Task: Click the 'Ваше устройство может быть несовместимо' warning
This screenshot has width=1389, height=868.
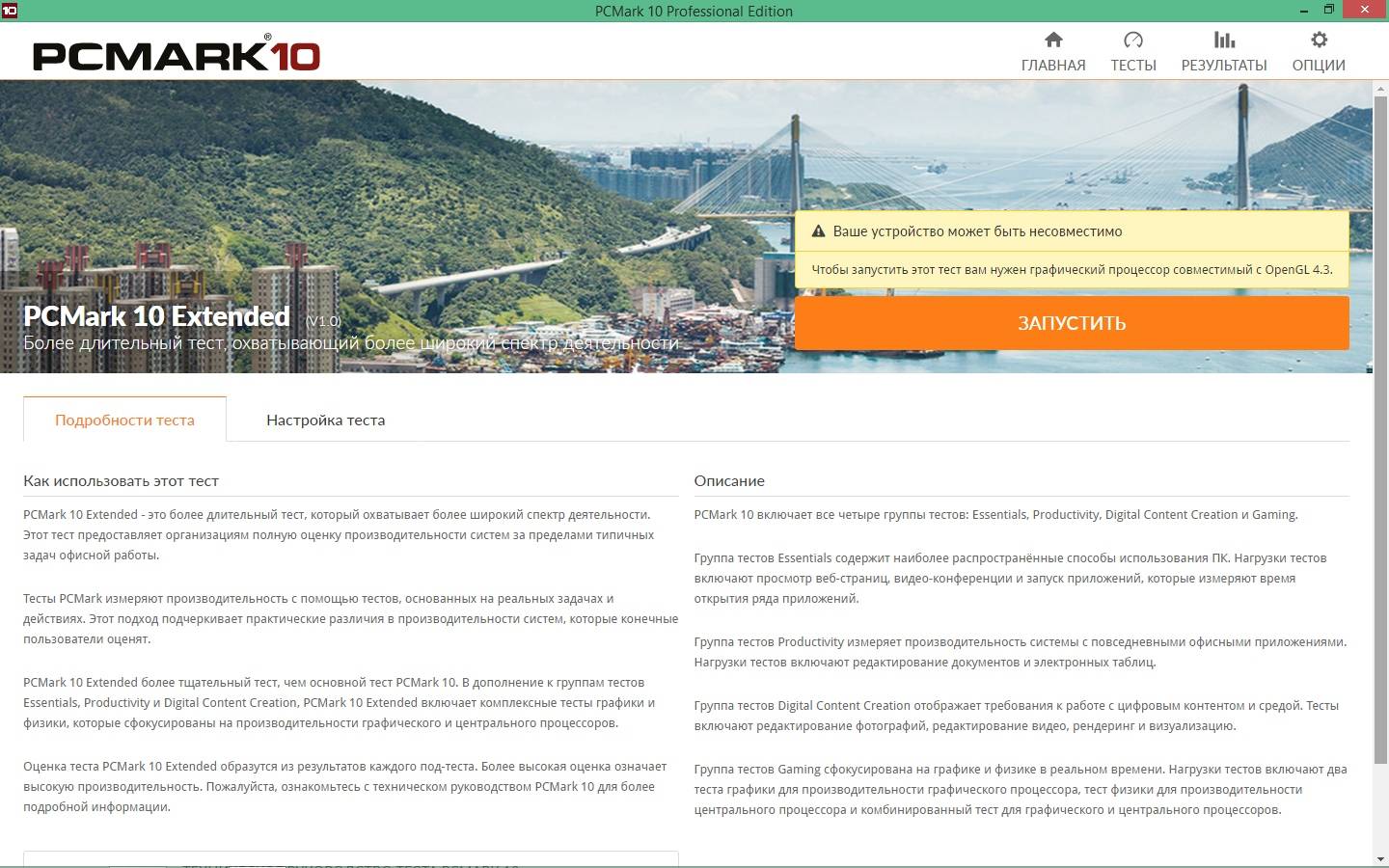Action: point(977,231)
